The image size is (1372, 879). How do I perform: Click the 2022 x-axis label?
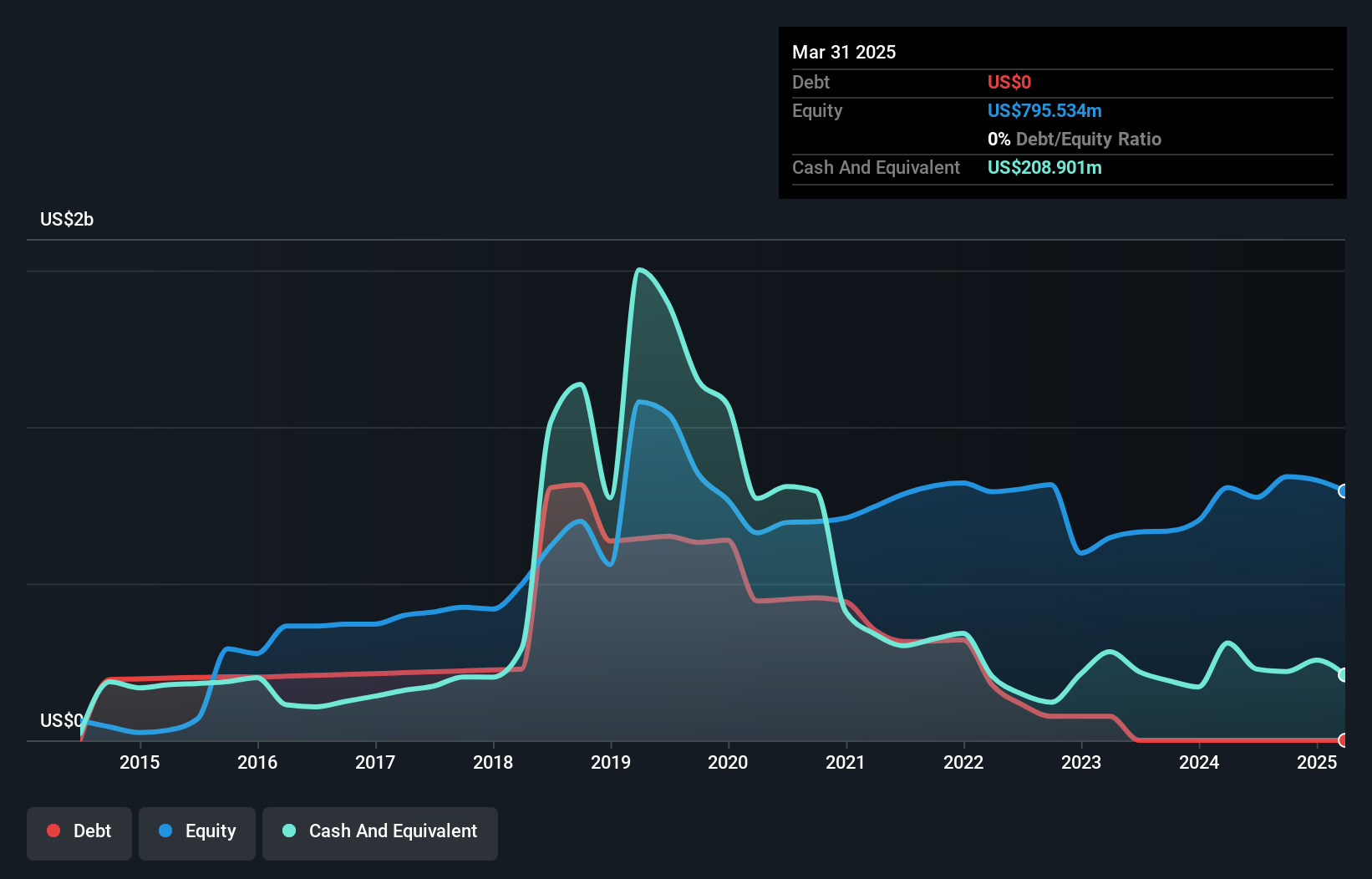coord(963,762)
